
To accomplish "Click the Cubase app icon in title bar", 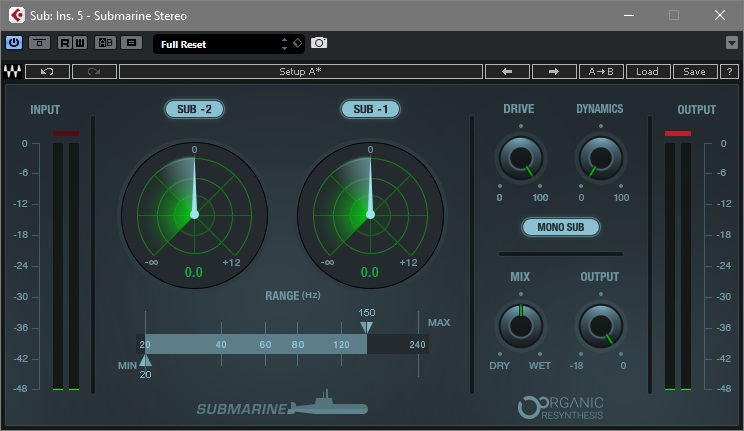I will click(x=17, y=15).
